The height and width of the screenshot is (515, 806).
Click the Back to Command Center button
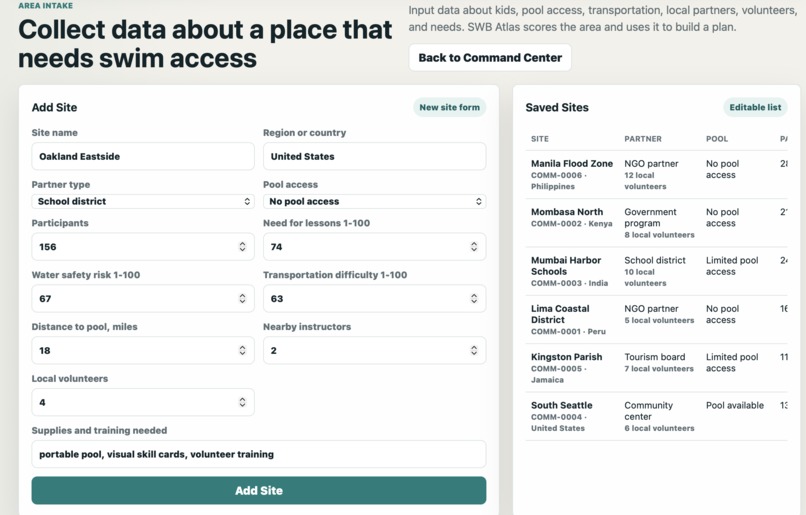click(490, 58)
